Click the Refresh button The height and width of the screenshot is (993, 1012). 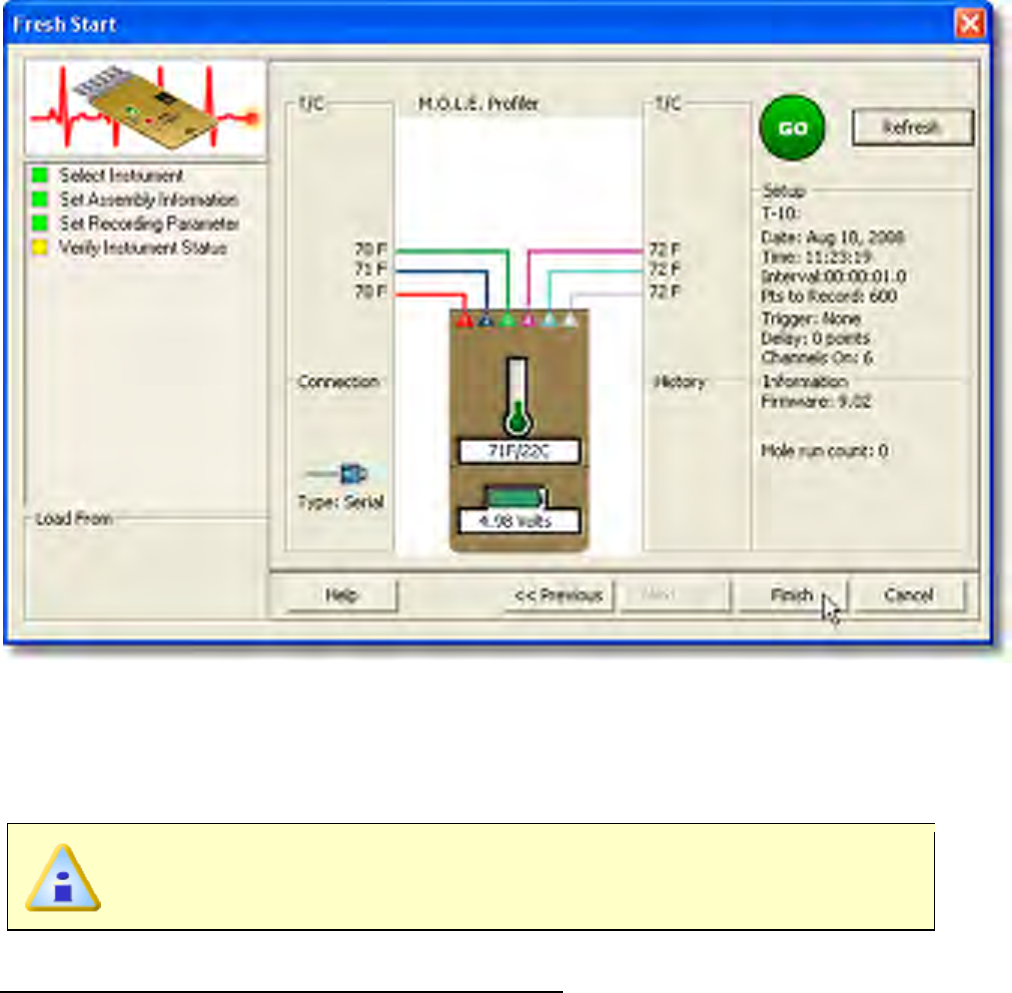(x=912, y=127)
